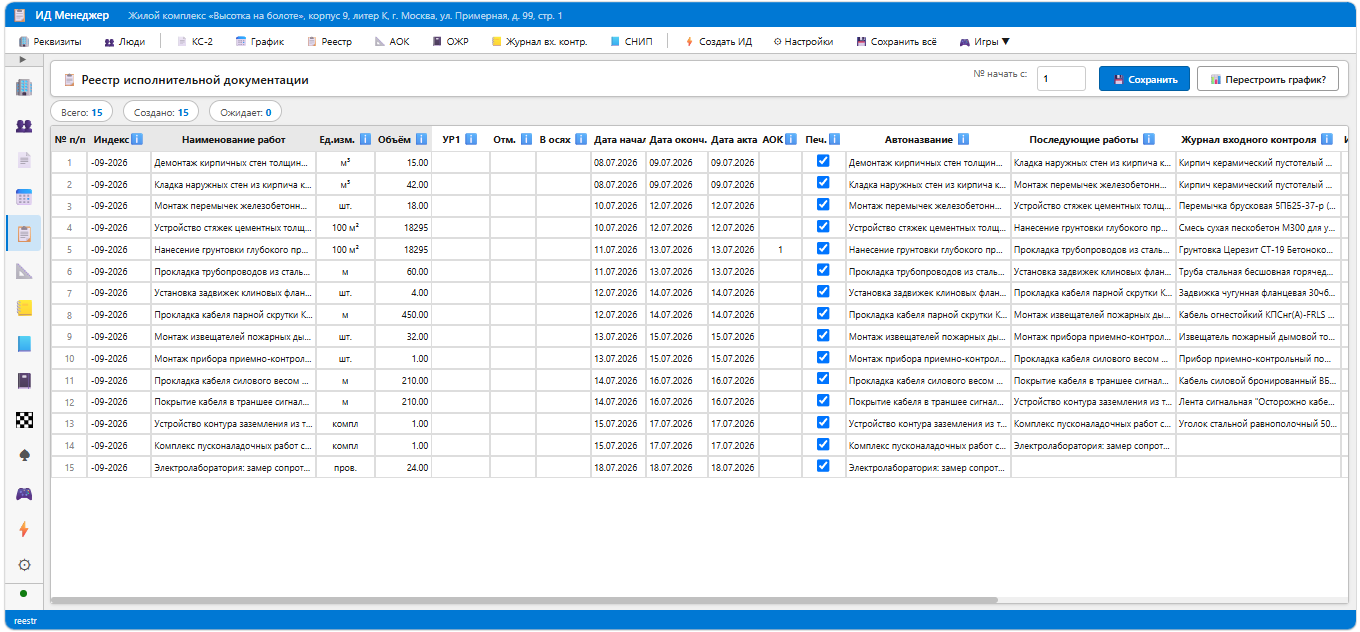Click info icon next to Объём header

click(422, 140)
